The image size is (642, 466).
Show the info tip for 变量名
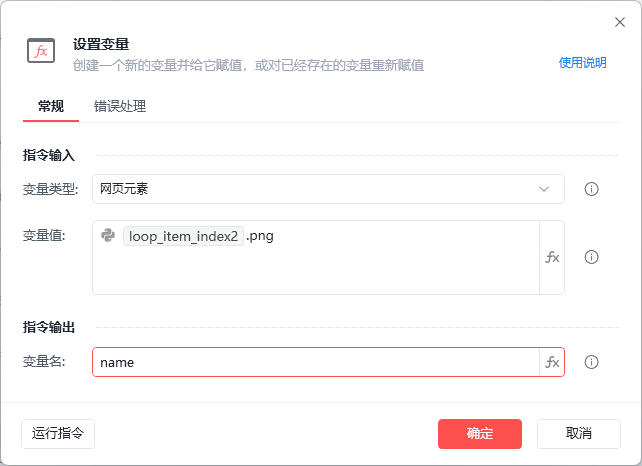point(591,362)
